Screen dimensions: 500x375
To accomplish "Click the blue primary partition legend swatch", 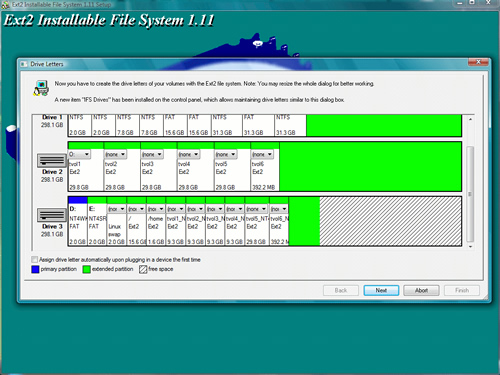I will 35,269.
